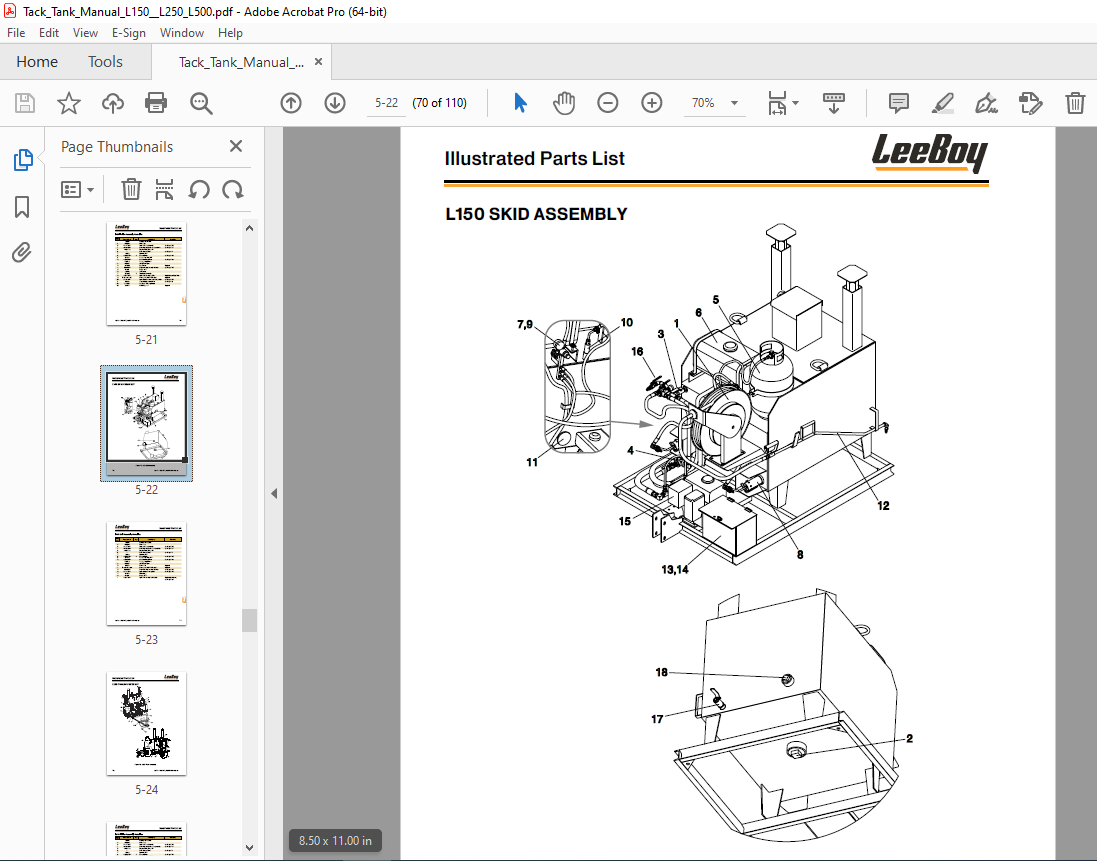Click the page number field 5-22
This screenshot has height=861, width=1097.
coord(386,104)
